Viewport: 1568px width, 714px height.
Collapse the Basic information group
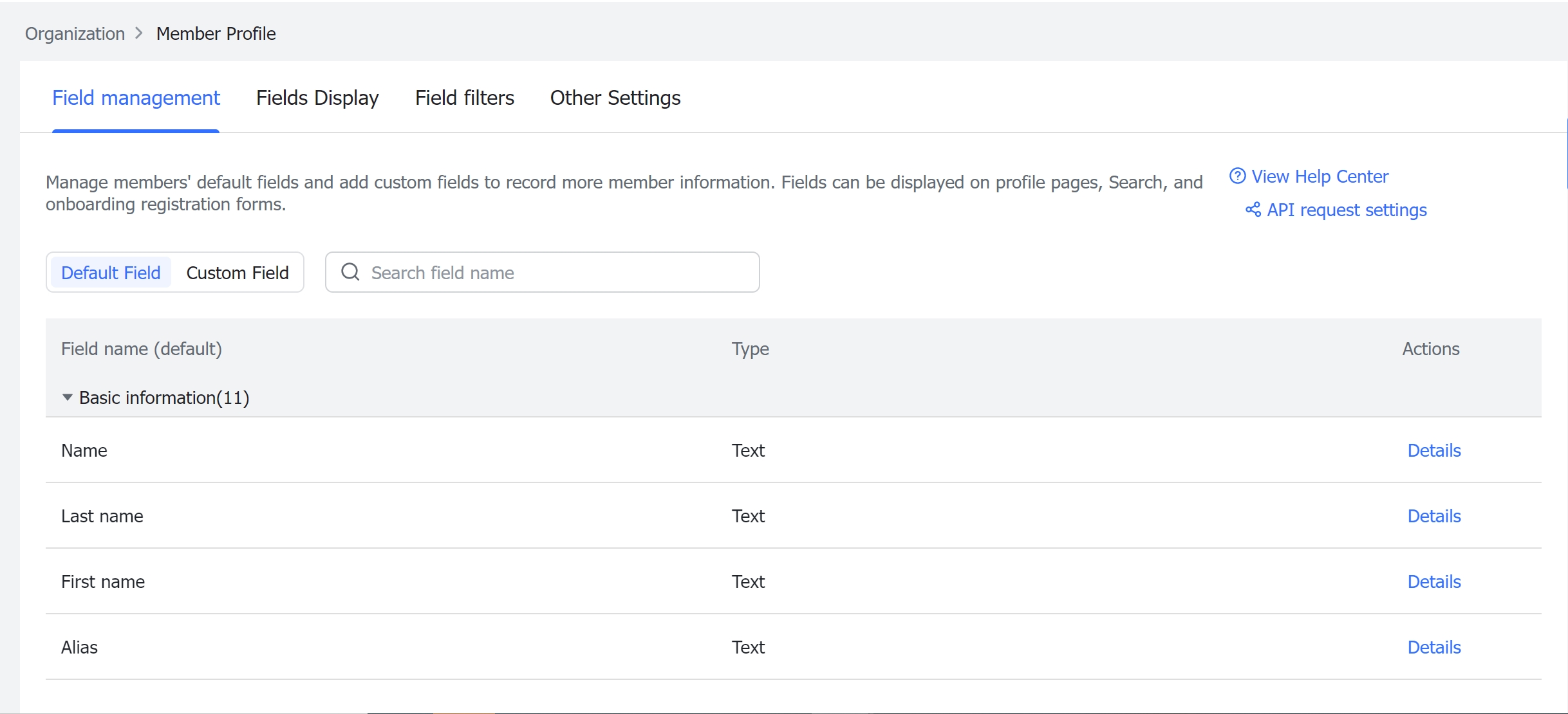coord(67,398)
